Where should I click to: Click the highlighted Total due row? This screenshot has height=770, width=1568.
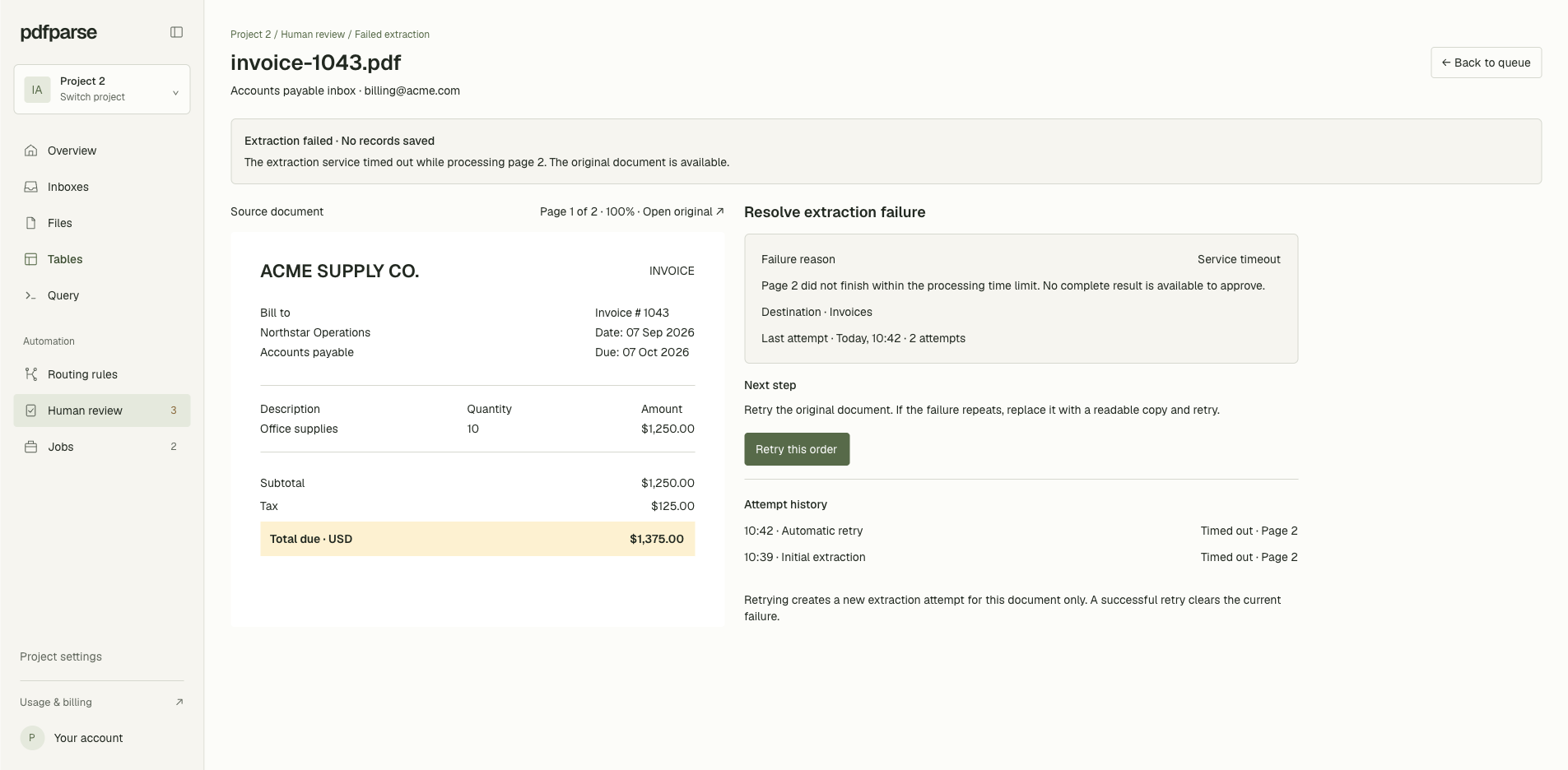pyautogui.click(x=477, y=539)
